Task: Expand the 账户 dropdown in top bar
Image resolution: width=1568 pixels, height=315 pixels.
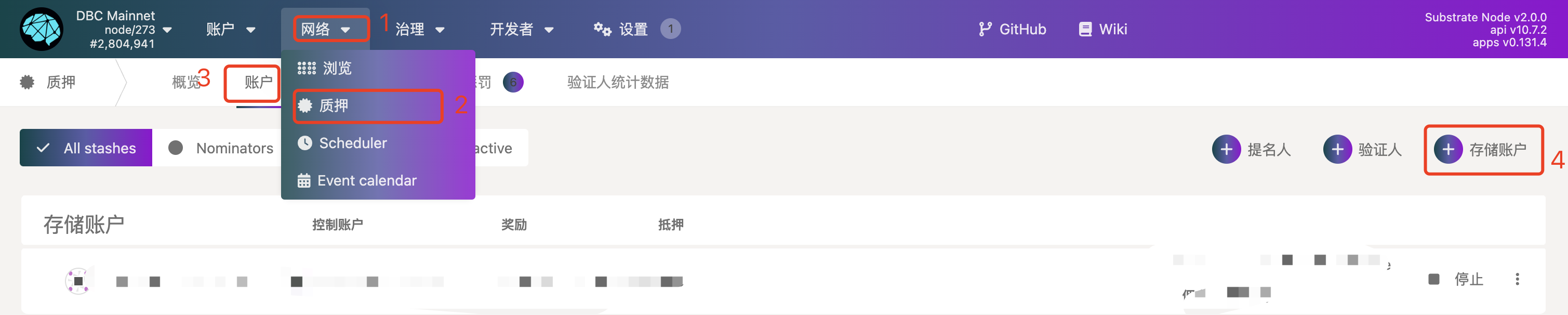Action: pyautogui.click(x=231, y=29)
